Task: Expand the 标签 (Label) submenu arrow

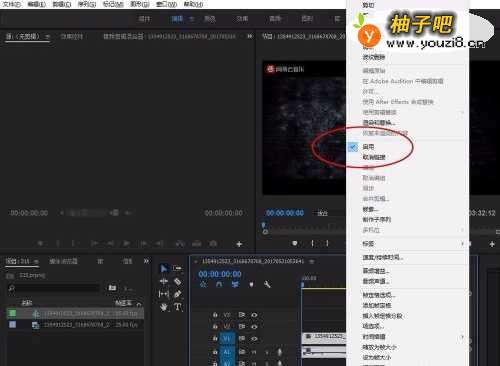Action: tap(463, 244)
